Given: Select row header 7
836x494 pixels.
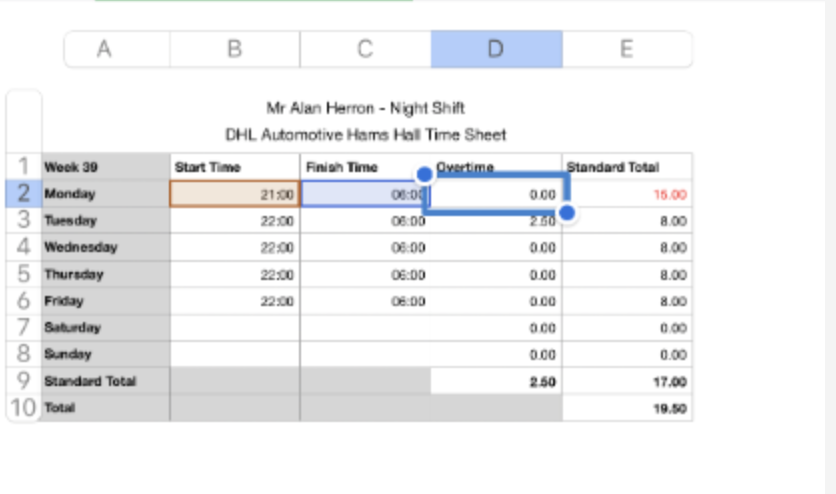Looking at the screenshot, I should tap(23, 328).
